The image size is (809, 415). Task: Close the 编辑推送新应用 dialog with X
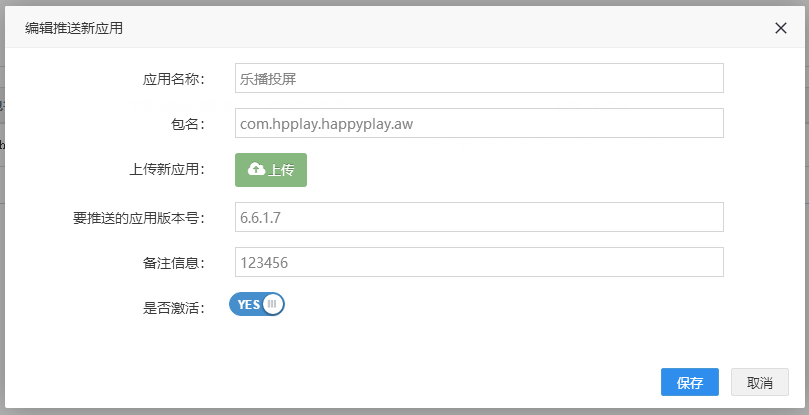[781, 28]
